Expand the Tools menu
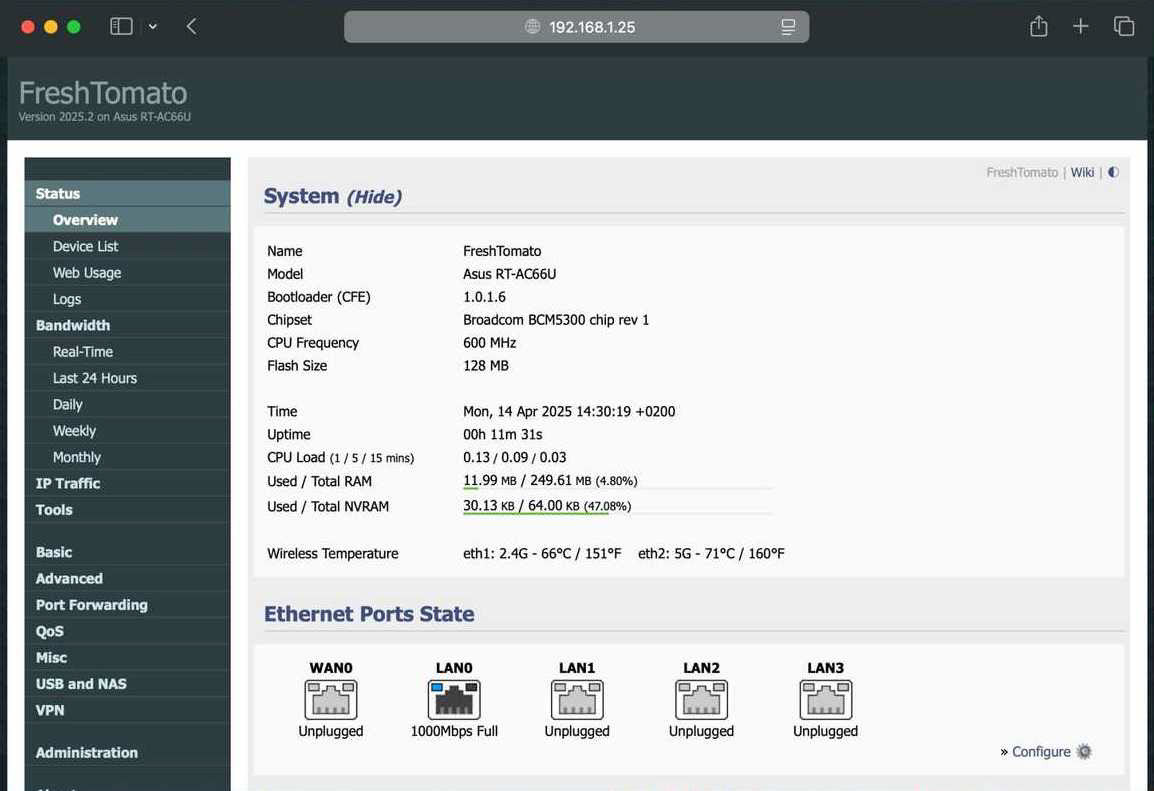Viewport: 1154px width, 791px height. pos(127,510)
